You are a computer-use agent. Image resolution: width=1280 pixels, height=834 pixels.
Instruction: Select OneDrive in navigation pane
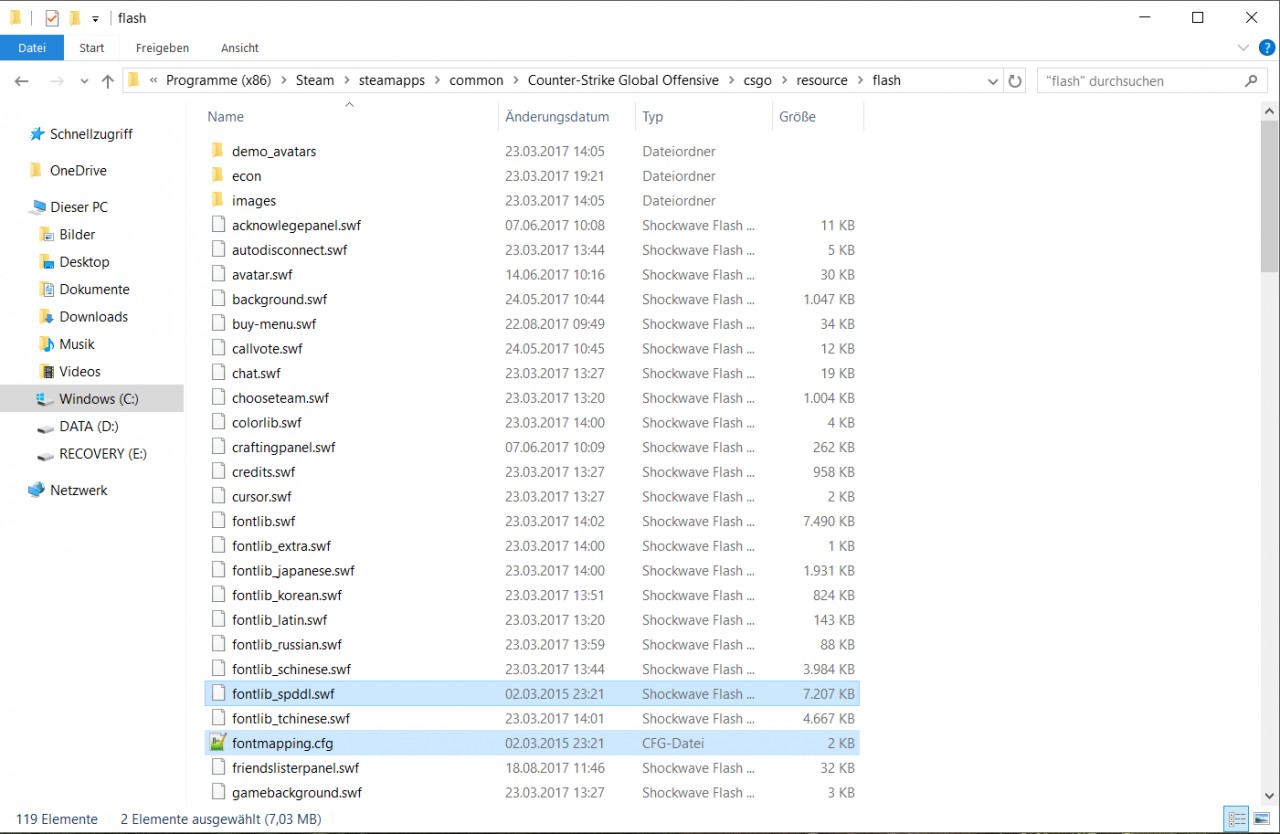(78, 170)
